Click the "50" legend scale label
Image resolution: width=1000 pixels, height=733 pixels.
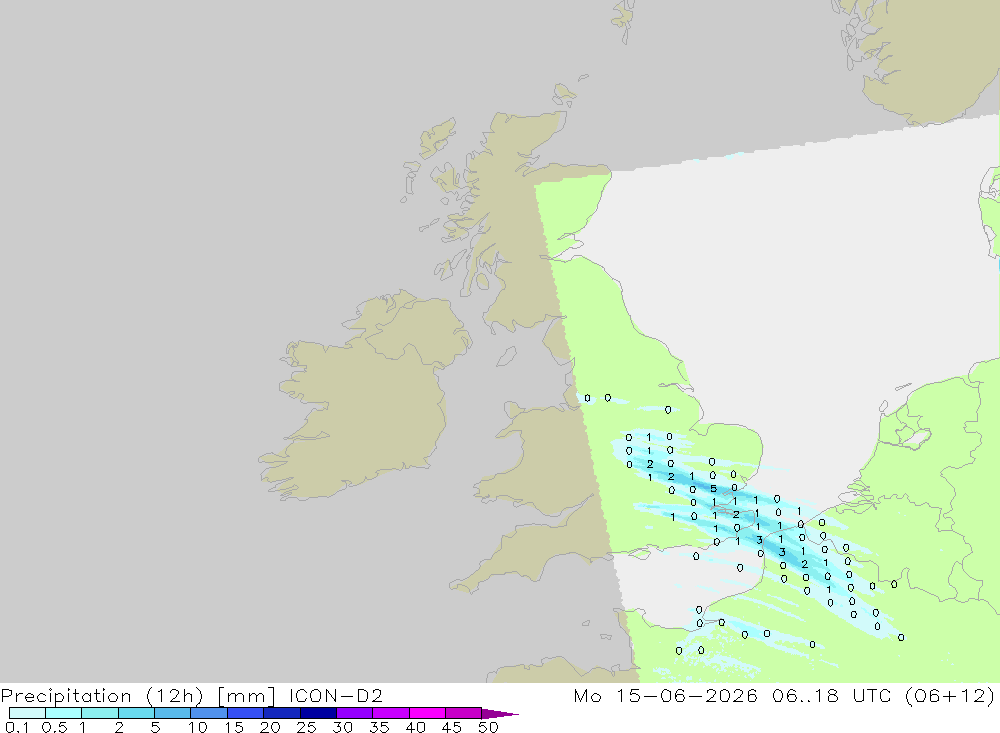point(488,727)
